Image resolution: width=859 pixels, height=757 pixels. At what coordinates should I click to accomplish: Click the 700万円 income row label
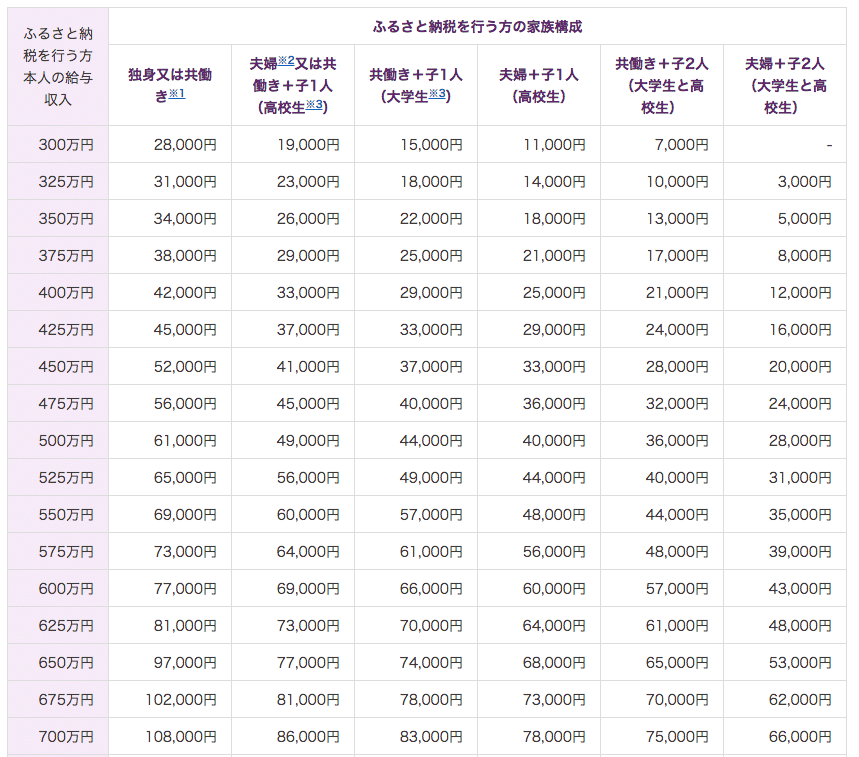tap(66, 737)
